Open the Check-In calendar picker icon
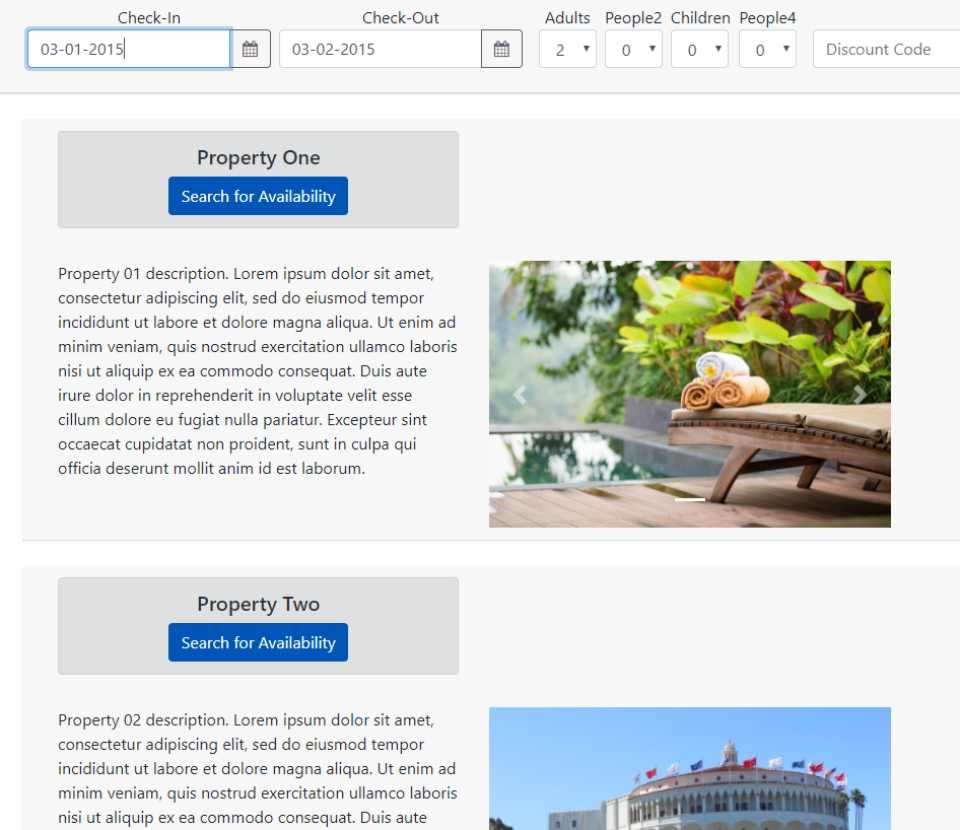The height and width of the screenshot is (830, 960). click(250, 48)
